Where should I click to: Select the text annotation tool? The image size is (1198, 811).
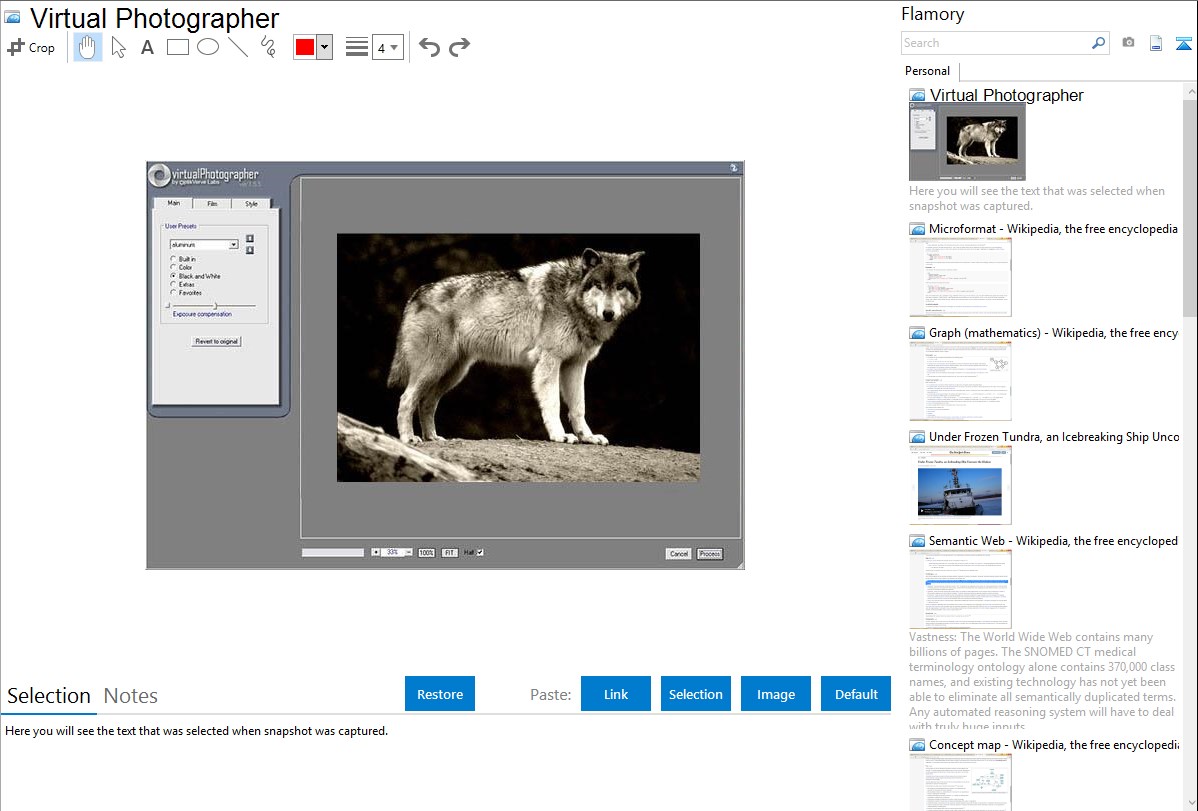click(147, 48)
